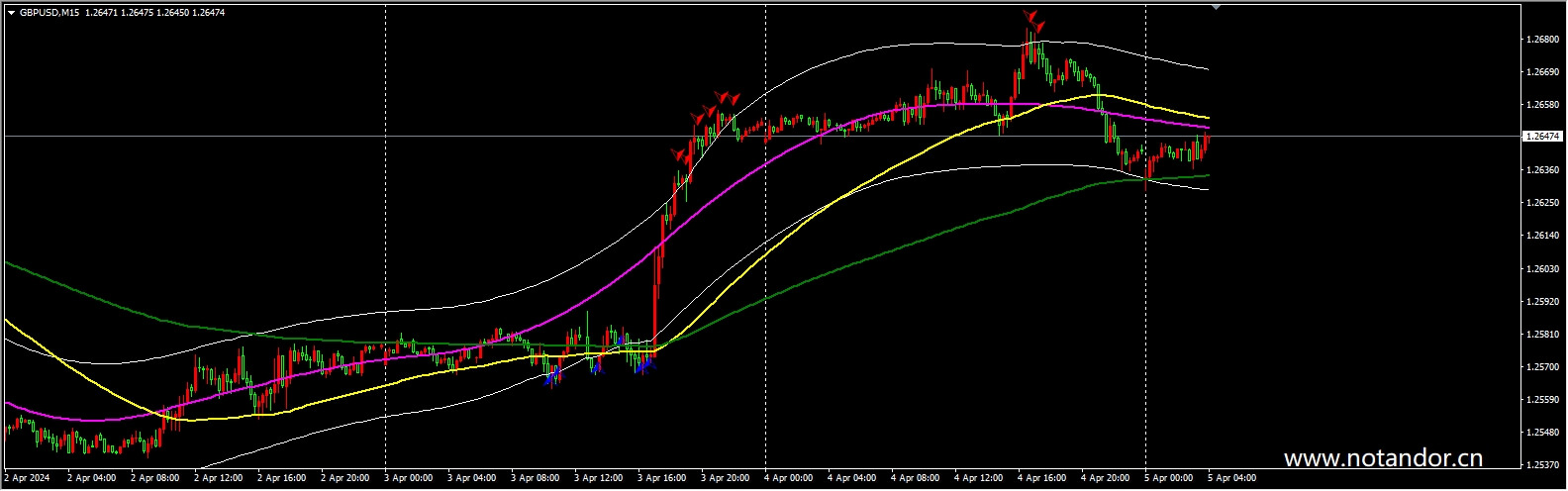Click the 1.25370 price axis label
1568x491 pixels.
point(1543,465)
